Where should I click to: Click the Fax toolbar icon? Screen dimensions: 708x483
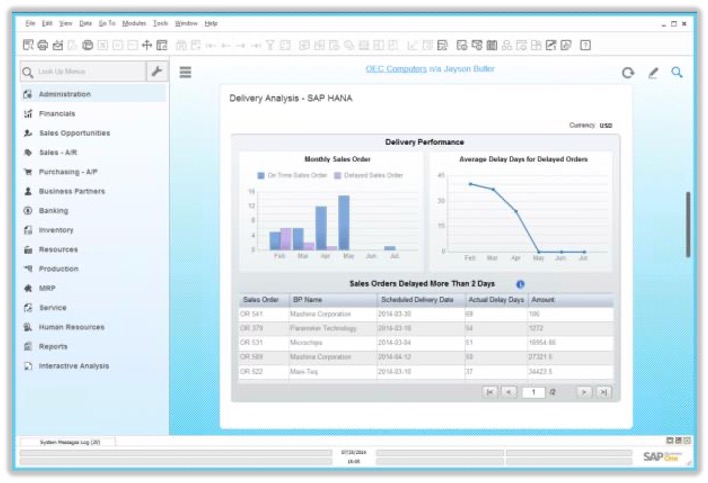(88, 45)
